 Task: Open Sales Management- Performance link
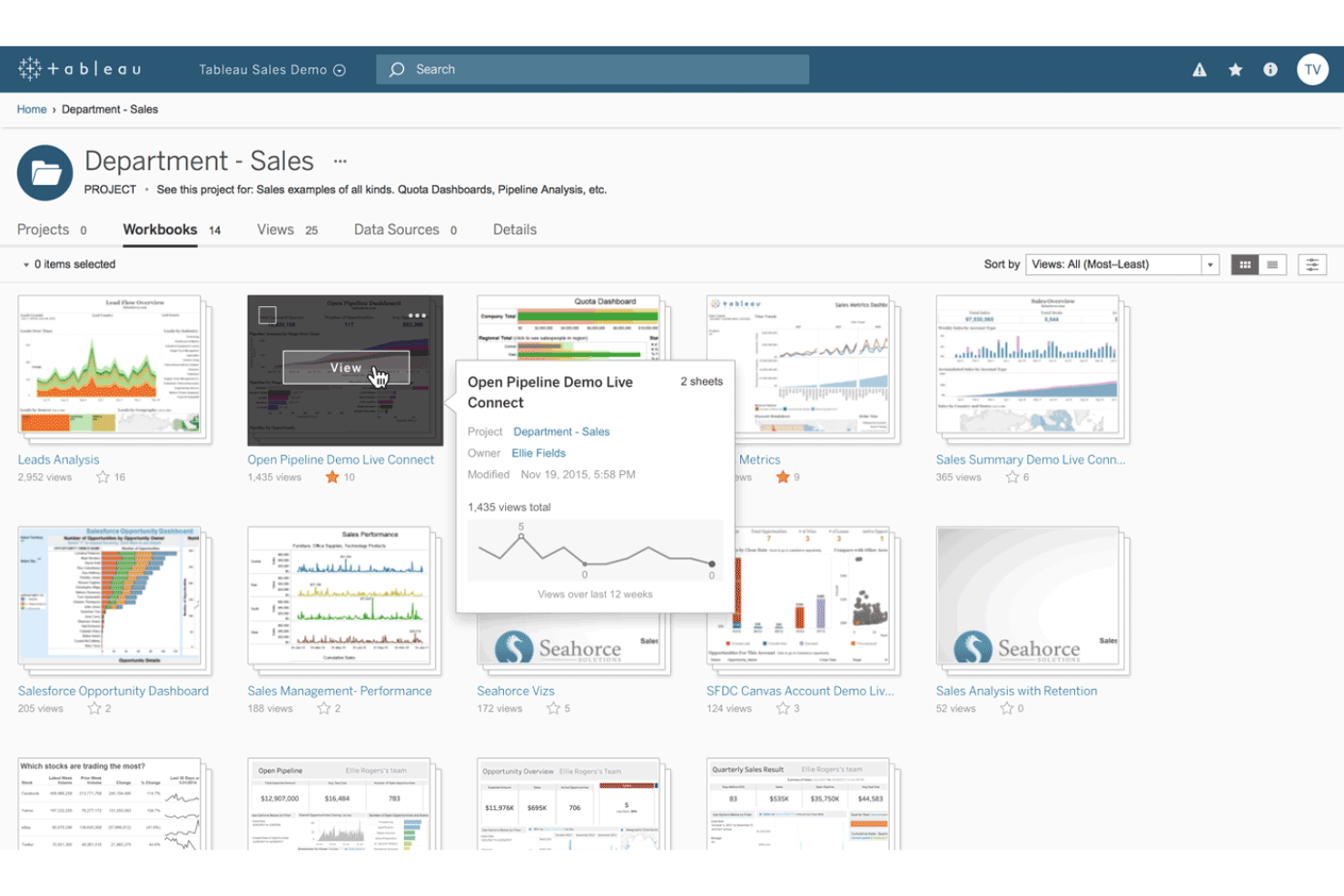click(x=340, y=691)
